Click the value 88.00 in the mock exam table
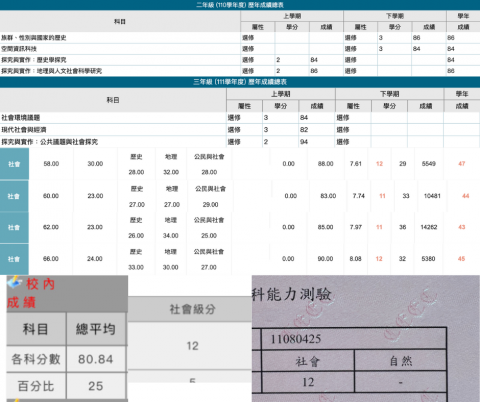 [325, 164]
